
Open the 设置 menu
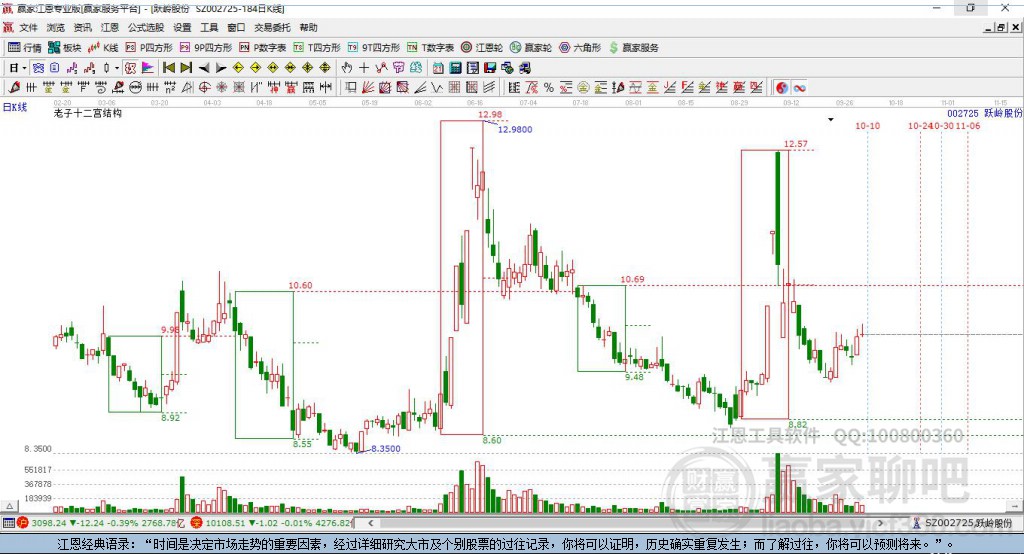click(x=182, y=27)
